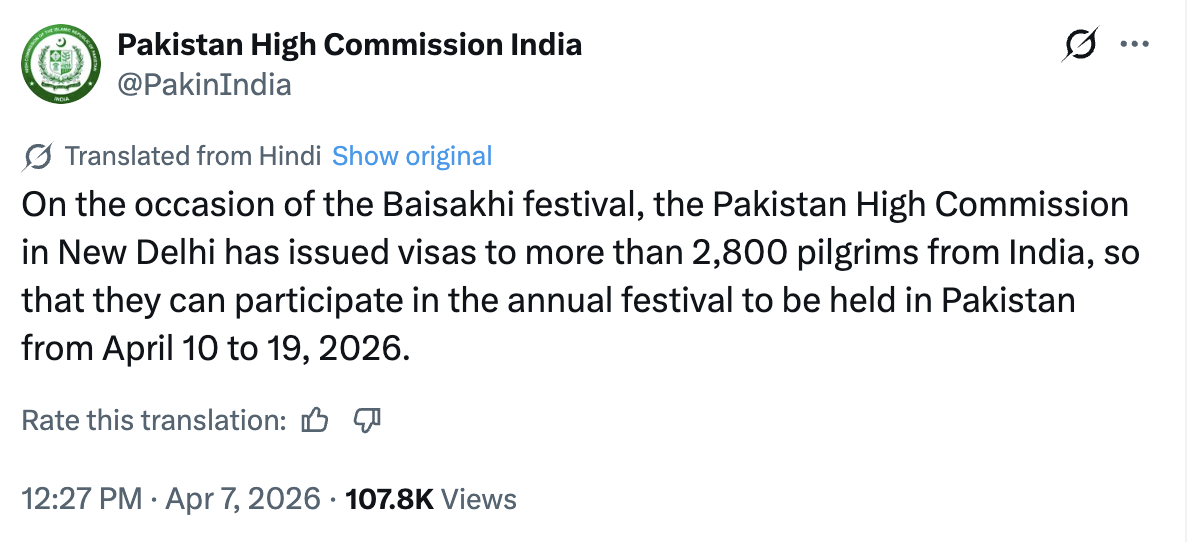Click the "Translated from Hindi" label
The image size is (1194, 542).
point(193,156)
